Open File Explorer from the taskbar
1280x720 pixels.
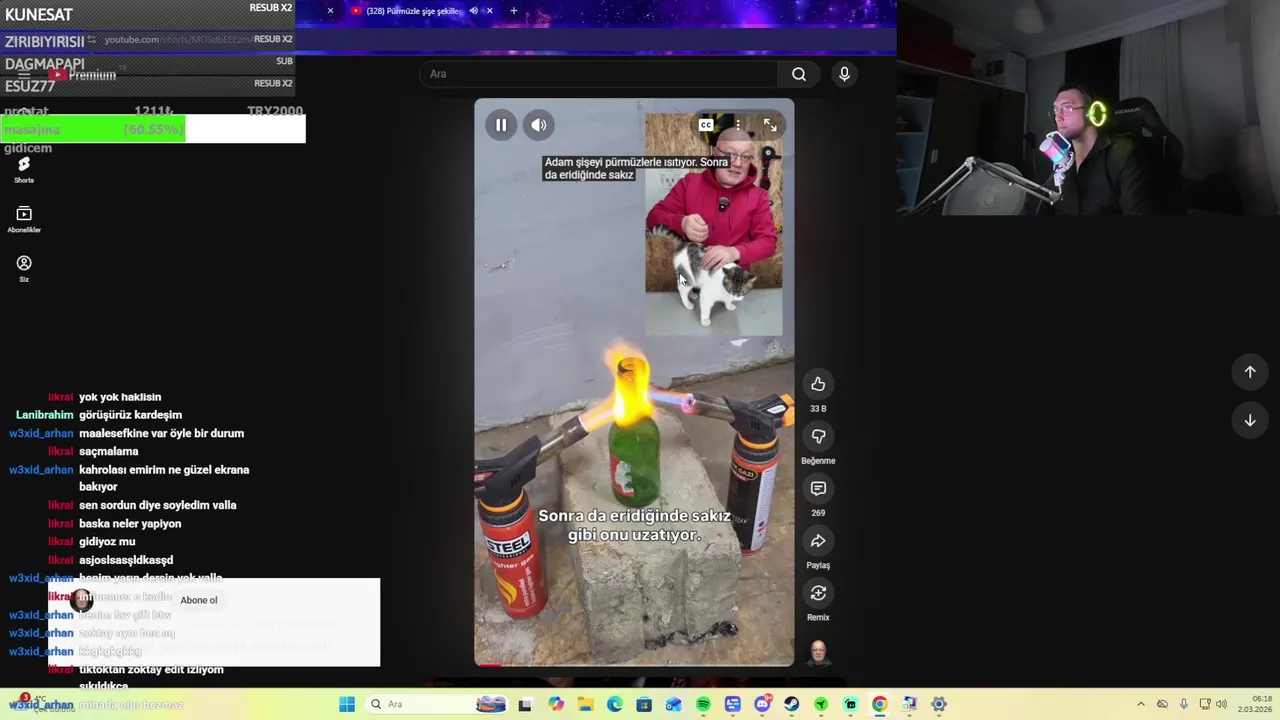(585, 704)
